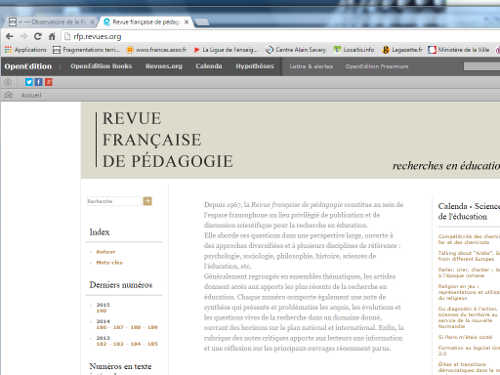Submit search with the arrow button
Viewport: 500px width, 375px height.
[x=147, y=201]
